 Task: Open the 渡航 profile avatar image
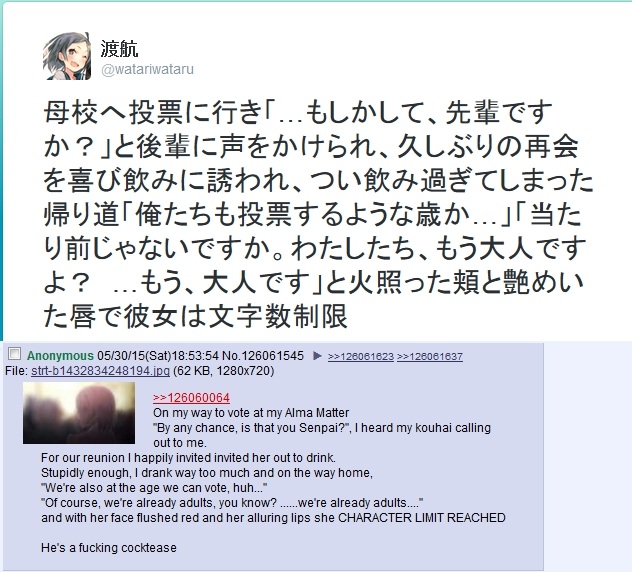pos(67,56)
